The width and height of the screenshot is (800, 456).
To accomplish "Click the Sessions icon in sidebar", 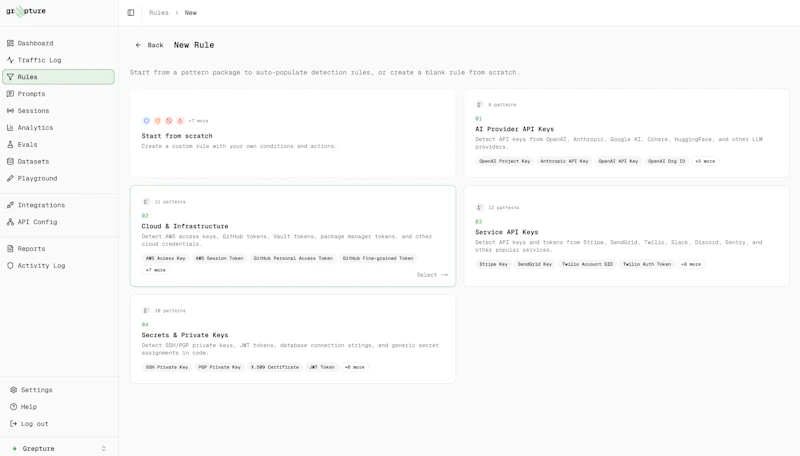I will coord(10,111).
